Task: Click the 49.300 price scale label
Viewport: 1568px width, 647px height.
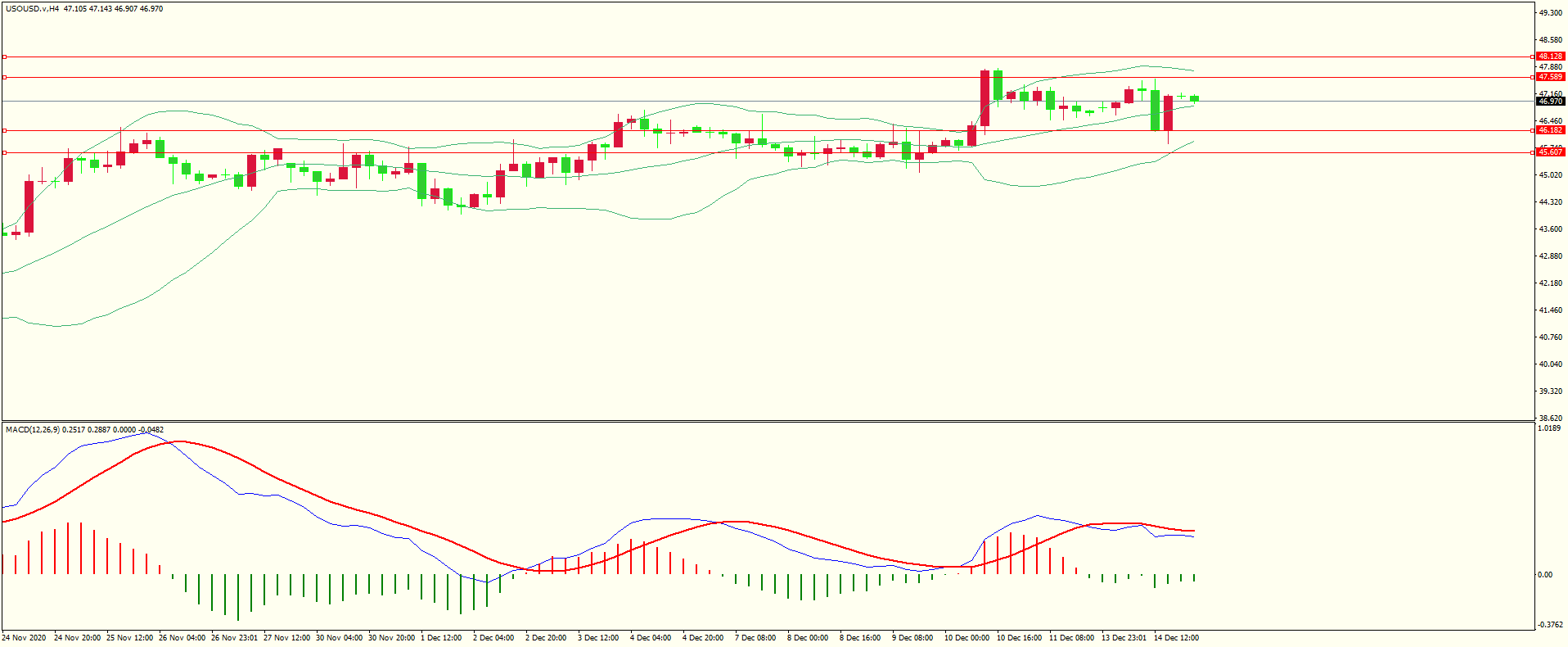Action: [1550, 13]
